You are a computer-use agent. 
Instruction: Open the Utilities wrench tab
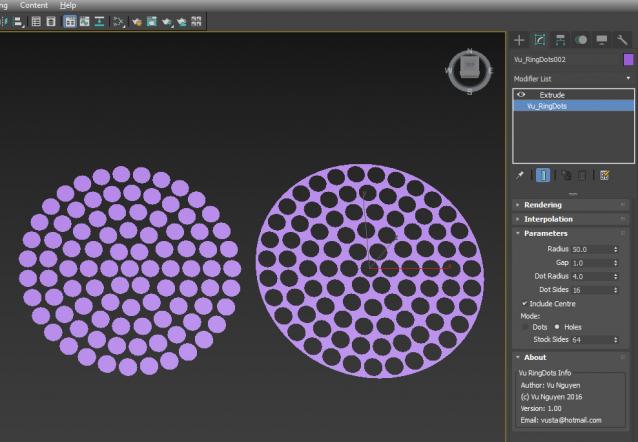click(x=622, y=40)
